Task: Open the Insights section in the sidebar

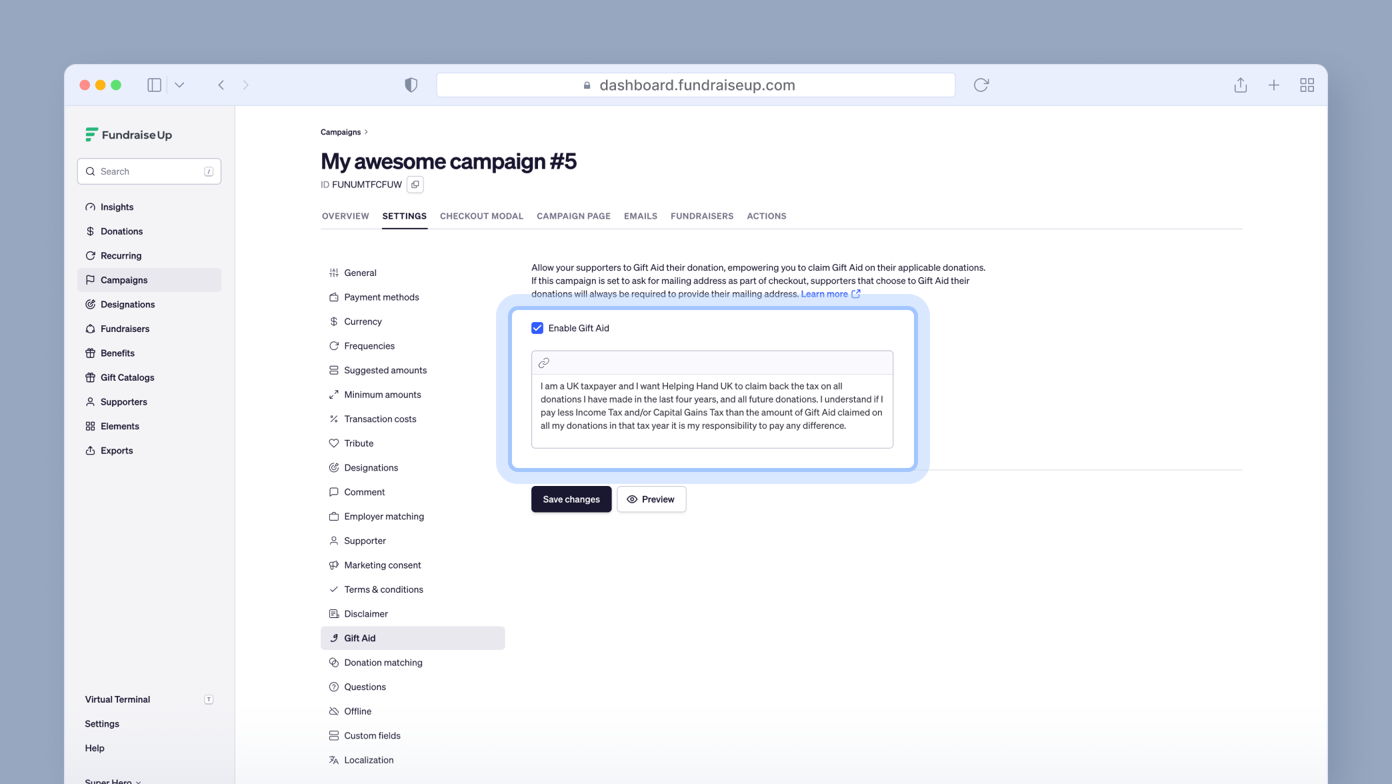Action: point(115,207)
